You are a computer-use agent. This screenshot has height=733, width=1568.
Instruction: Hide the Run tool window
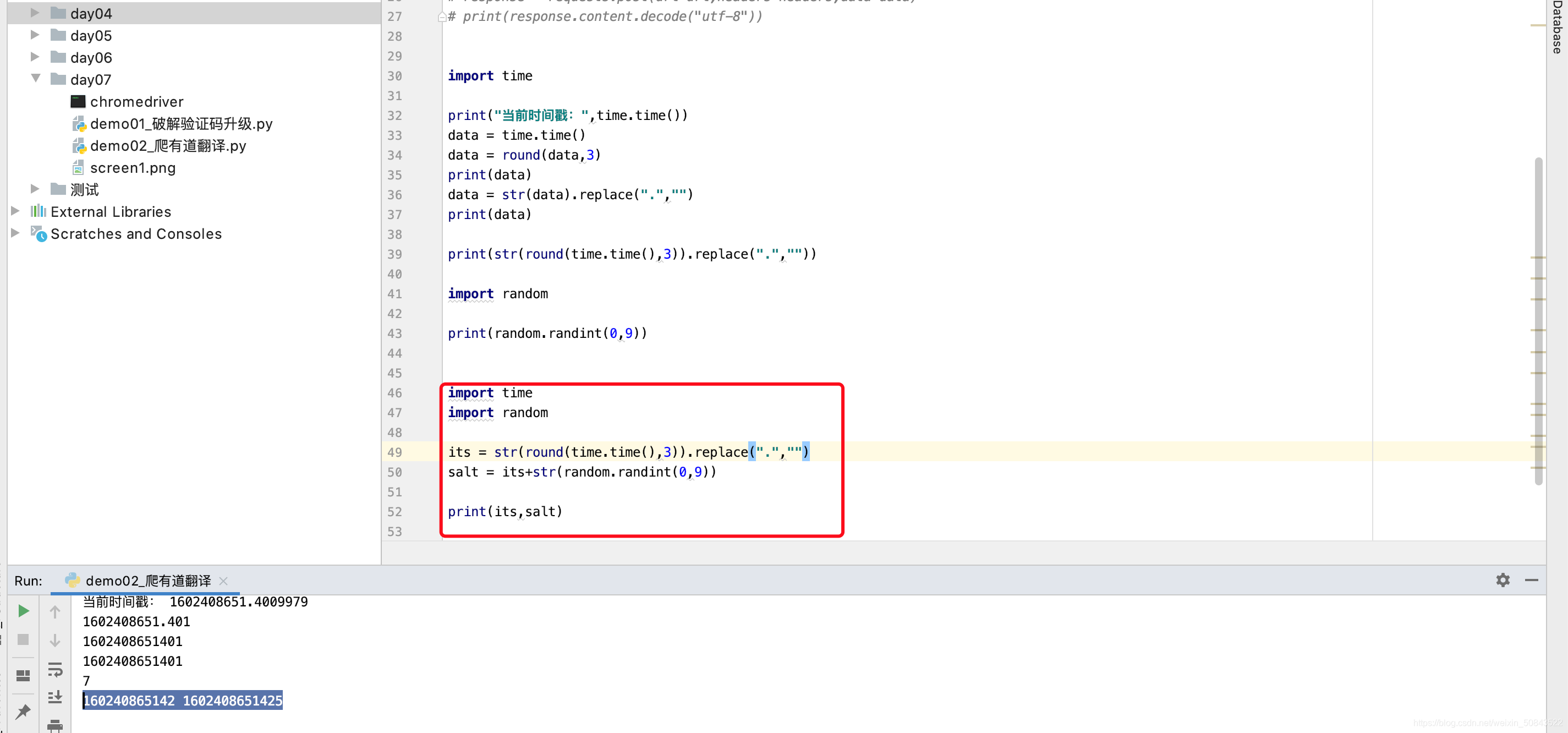point(1532,579)
